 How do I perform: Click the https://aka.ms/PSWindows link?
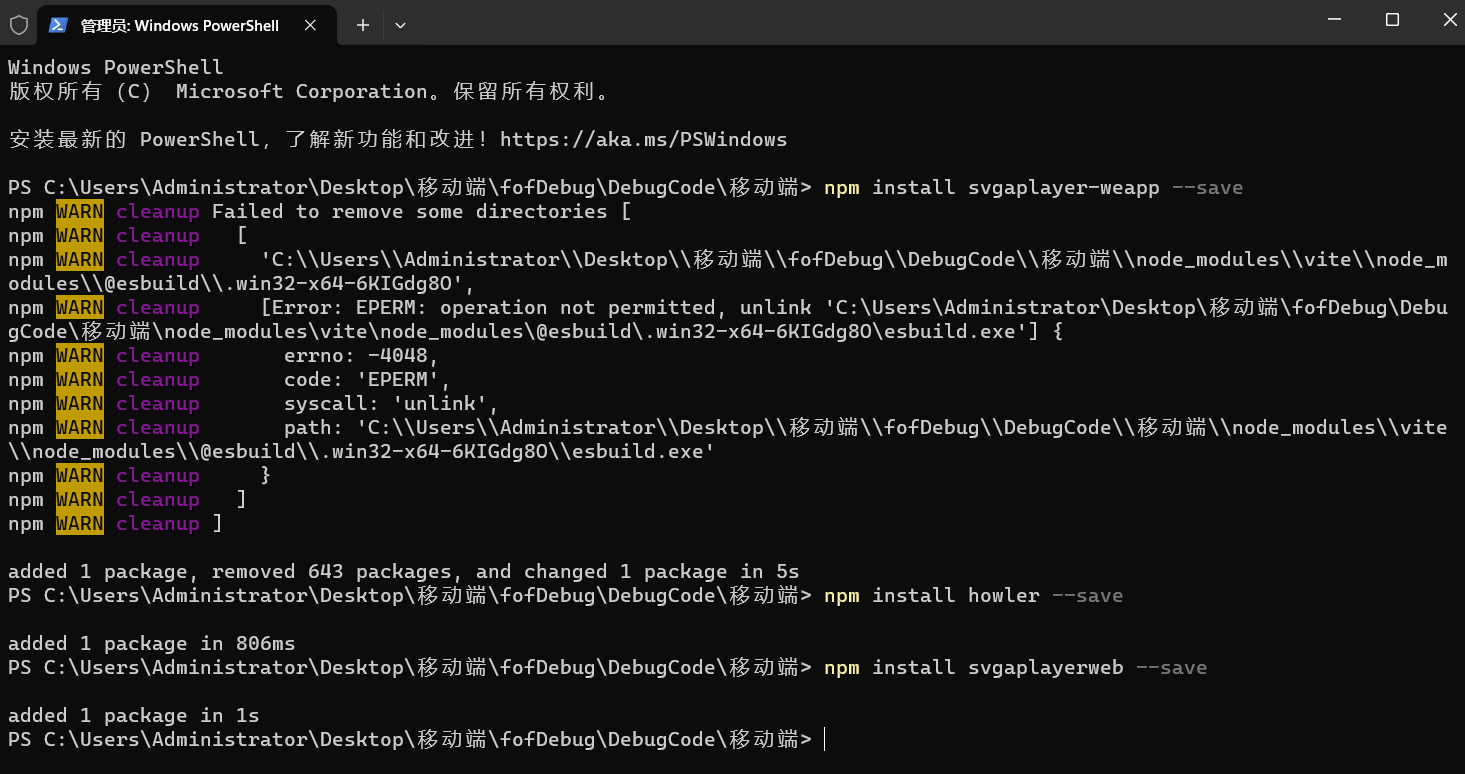click(643, 140)
